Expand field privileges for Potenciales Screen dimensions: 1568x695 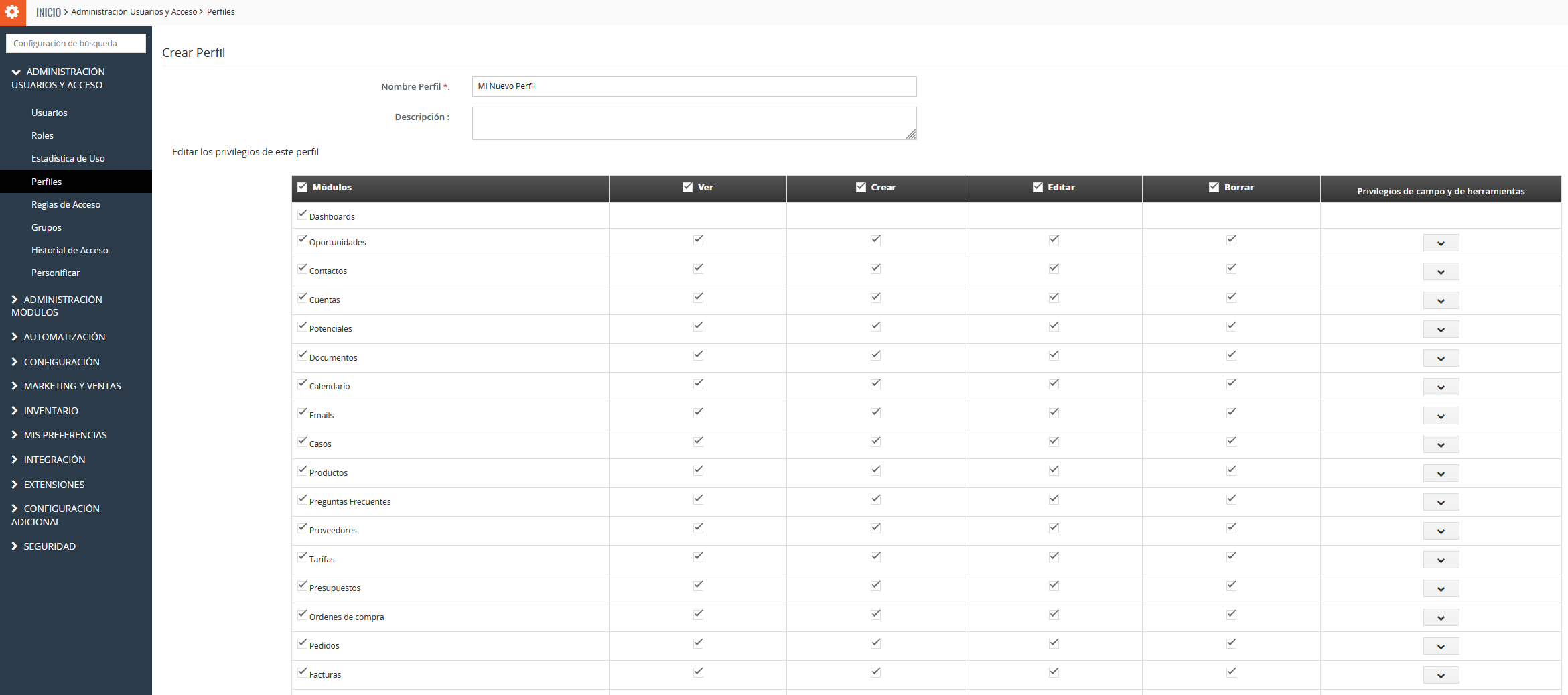[1441, 329]
